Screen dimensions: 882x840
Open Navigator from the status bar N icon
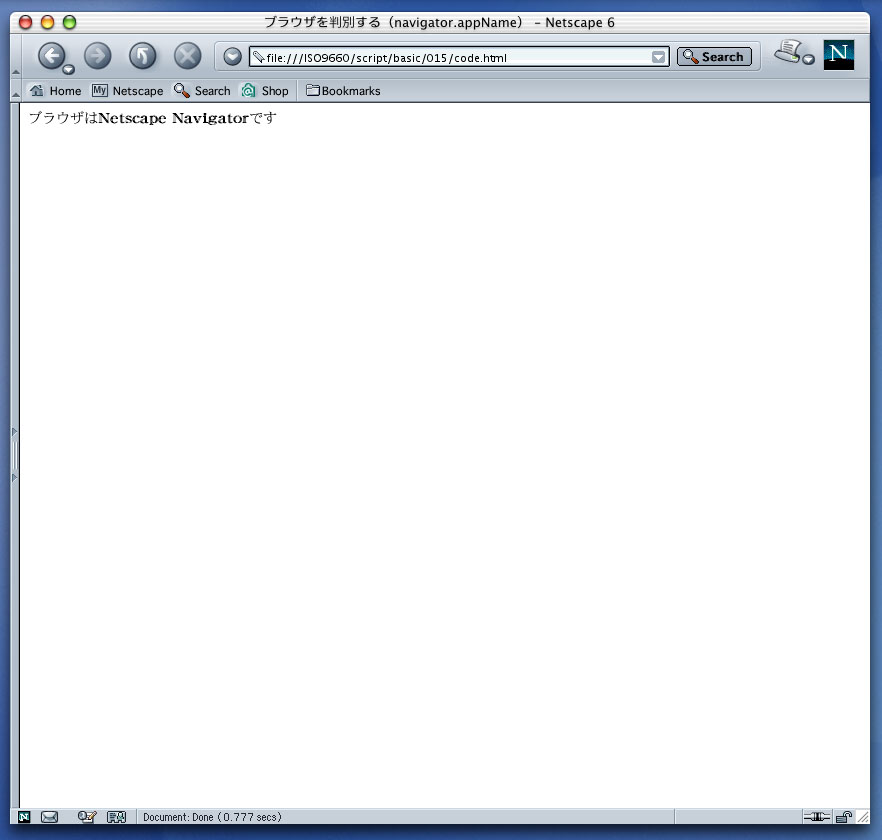pos(24,816)
